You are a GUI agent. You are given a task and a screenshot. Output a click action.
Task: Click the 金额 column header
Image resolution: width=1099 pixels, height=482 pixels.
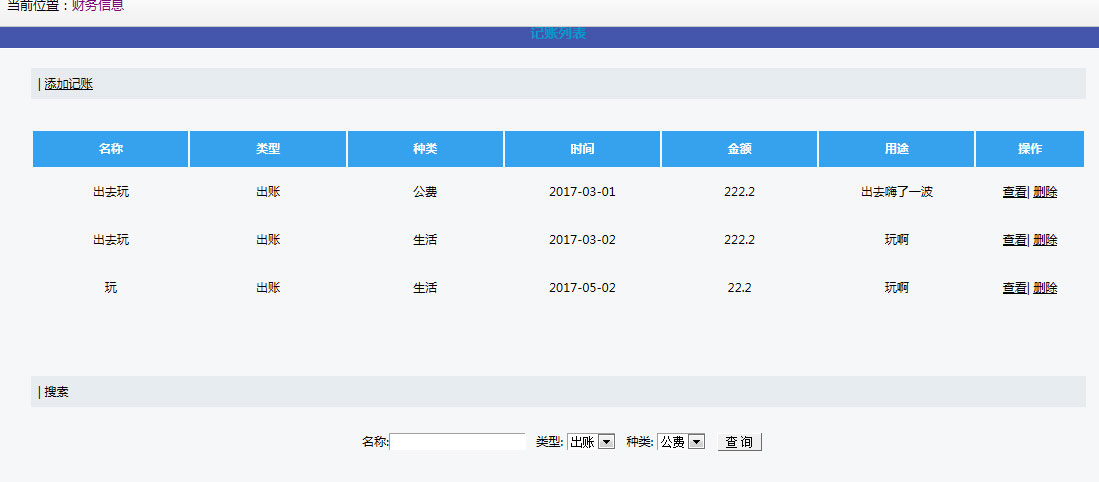(739, 149)
